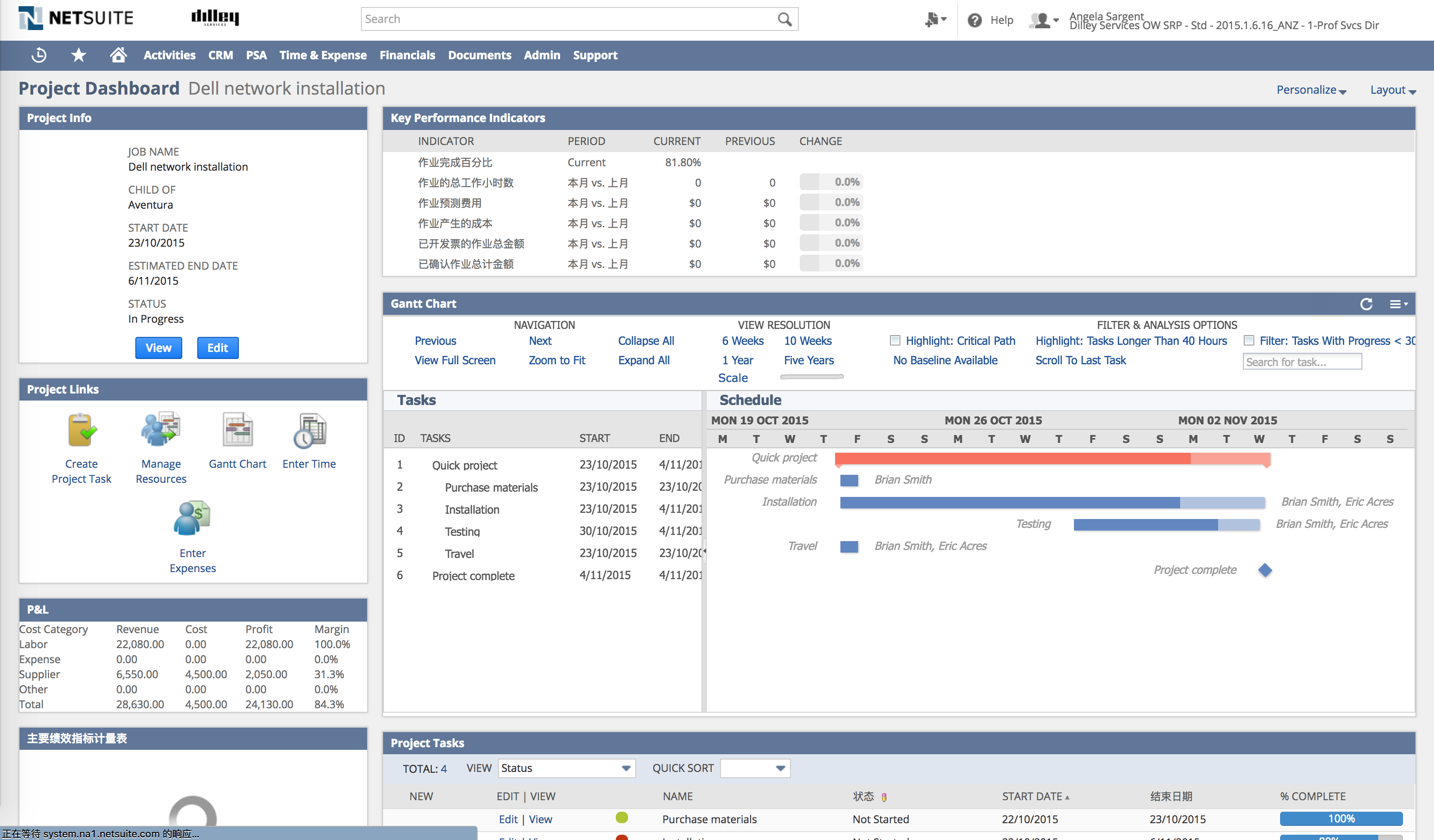This screenshot has width=1434, height=840.
Task: Open the Recent Records clock icon
Action: coord(38,55)
